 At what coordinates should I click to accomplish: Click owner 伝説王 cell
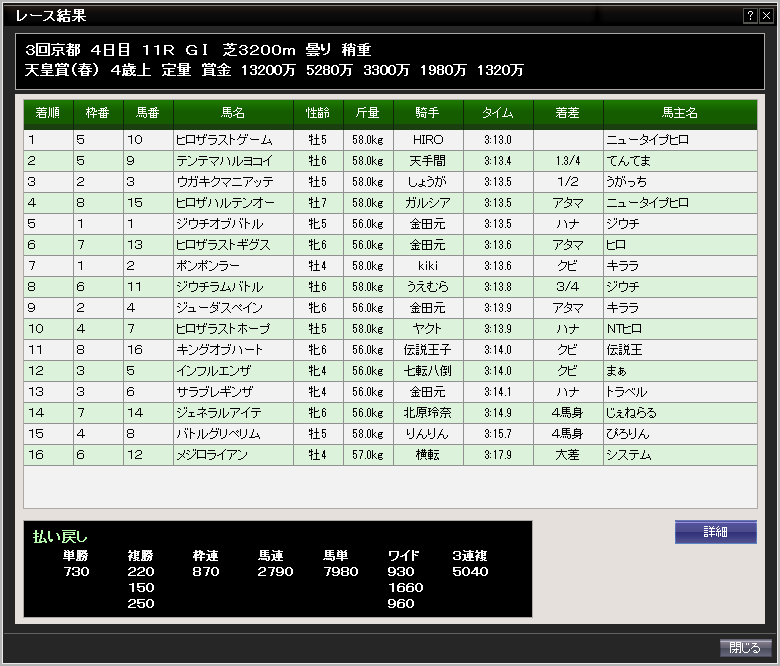click(x=680, y=350)
